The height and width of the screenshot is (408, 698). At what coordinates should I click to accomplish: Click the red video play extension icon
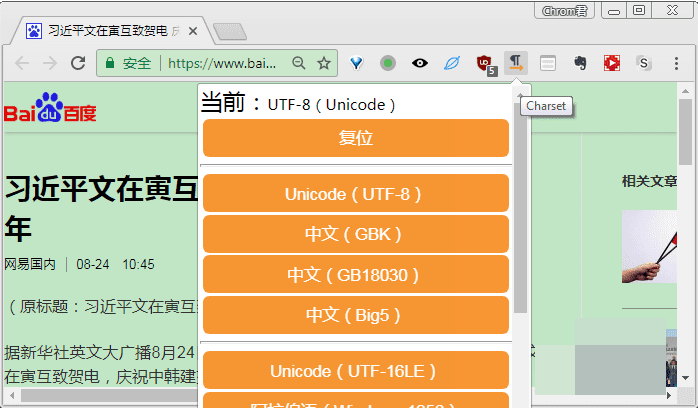(x=612, y=63)
